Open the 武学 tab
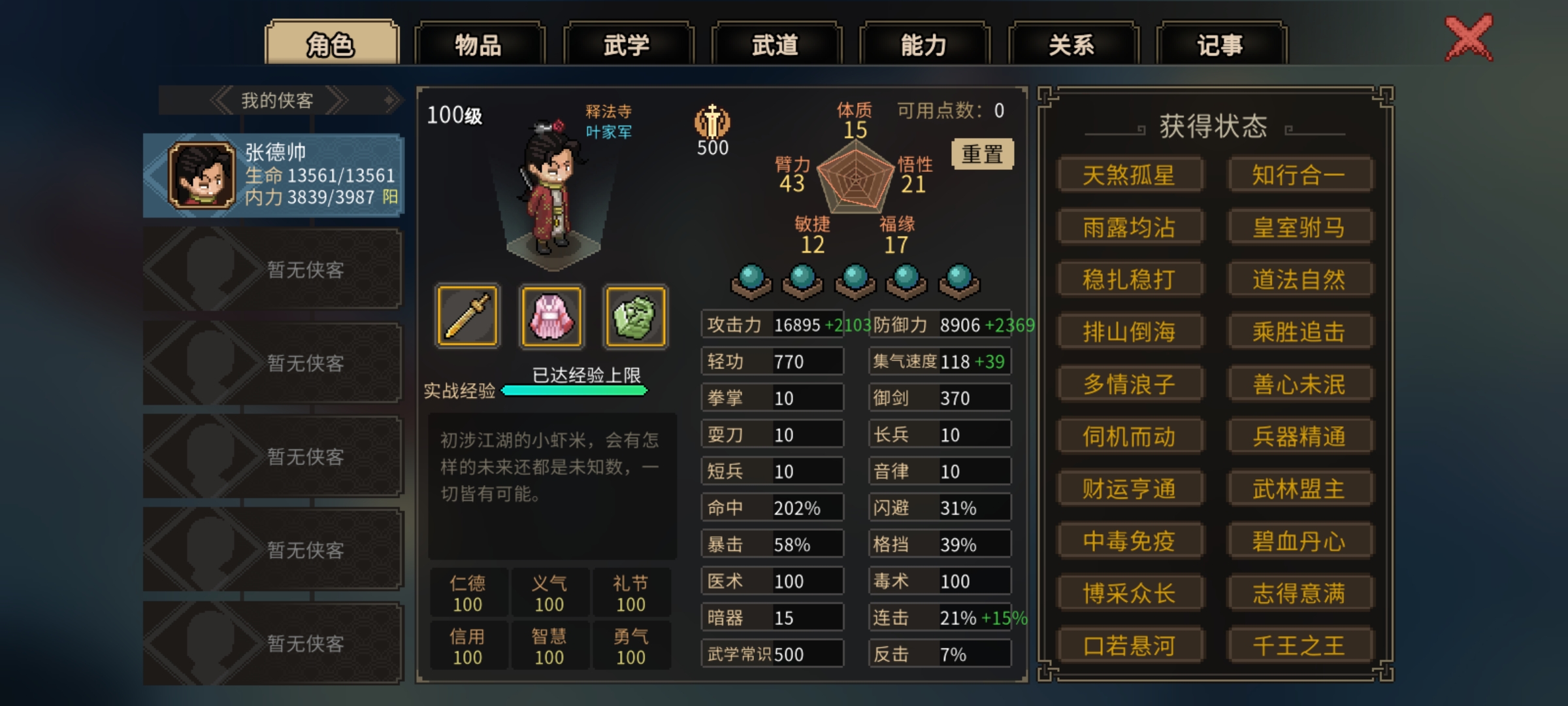The height and width of the screenshot is (706, 1568). click(627, 44)
